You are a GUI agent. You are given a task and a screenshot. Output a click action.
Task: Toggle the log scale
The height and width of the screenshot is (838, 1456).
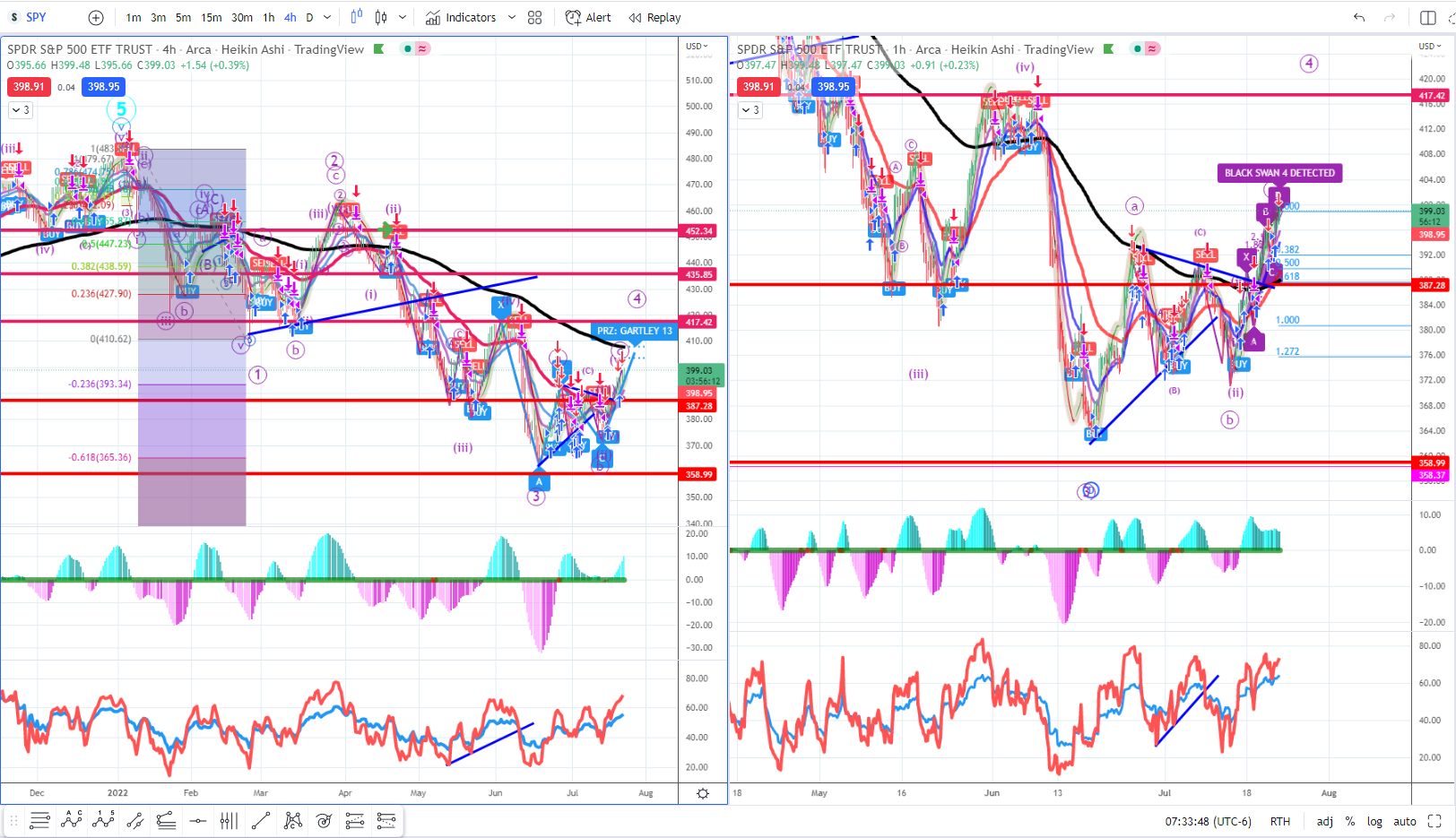pyautogui.click(x=1374, y=821)
